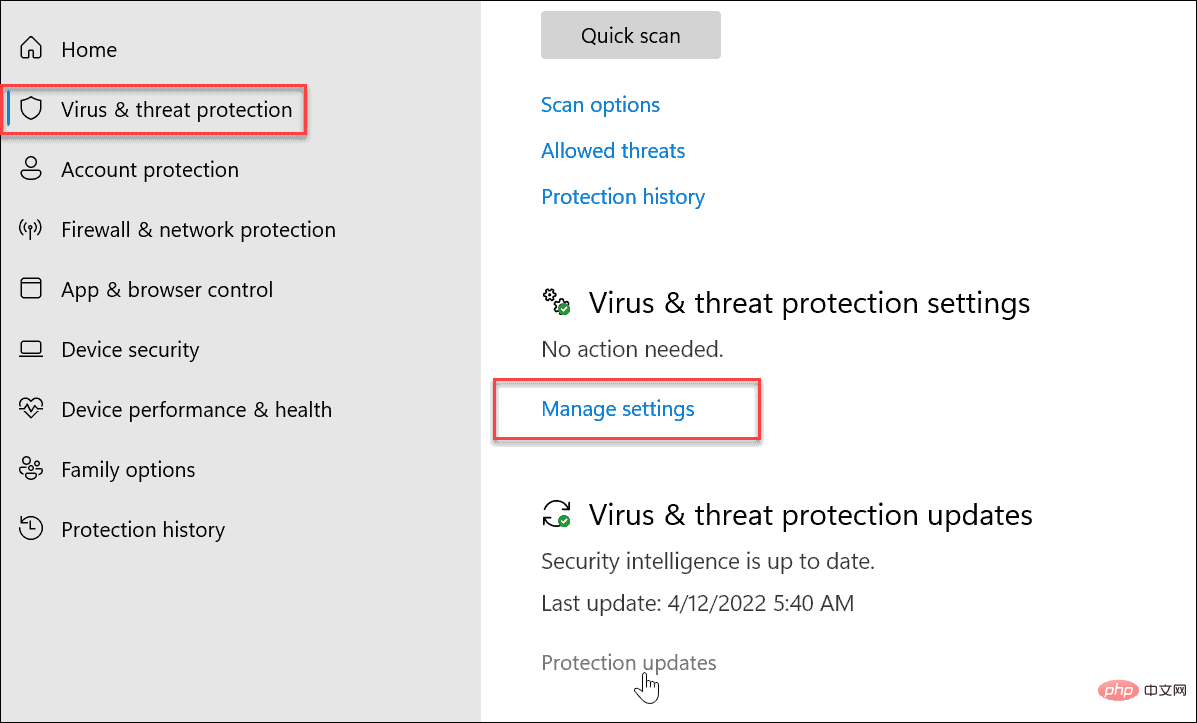Select the Device security laptop icon
The width and height of the screenshot is (1197, 723).
[31, 349]
